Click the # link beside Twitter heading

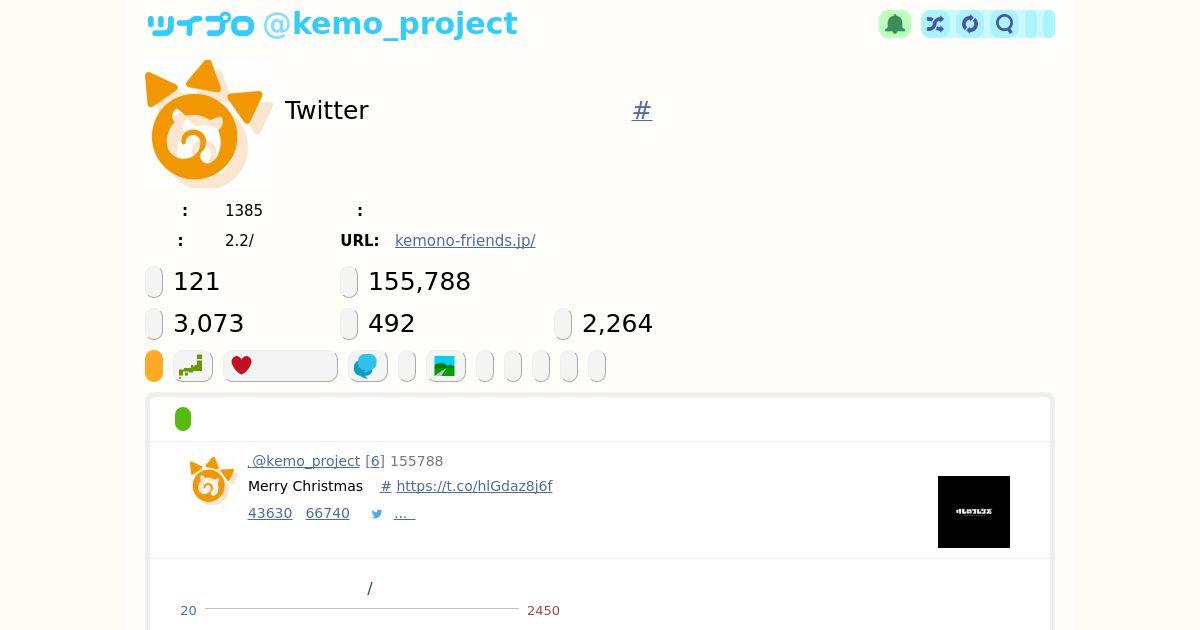[642, 110]
